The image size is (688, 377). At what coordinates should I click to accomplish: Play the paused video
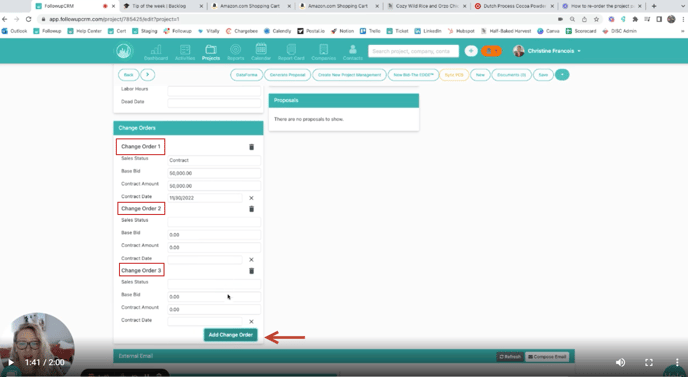11,362
